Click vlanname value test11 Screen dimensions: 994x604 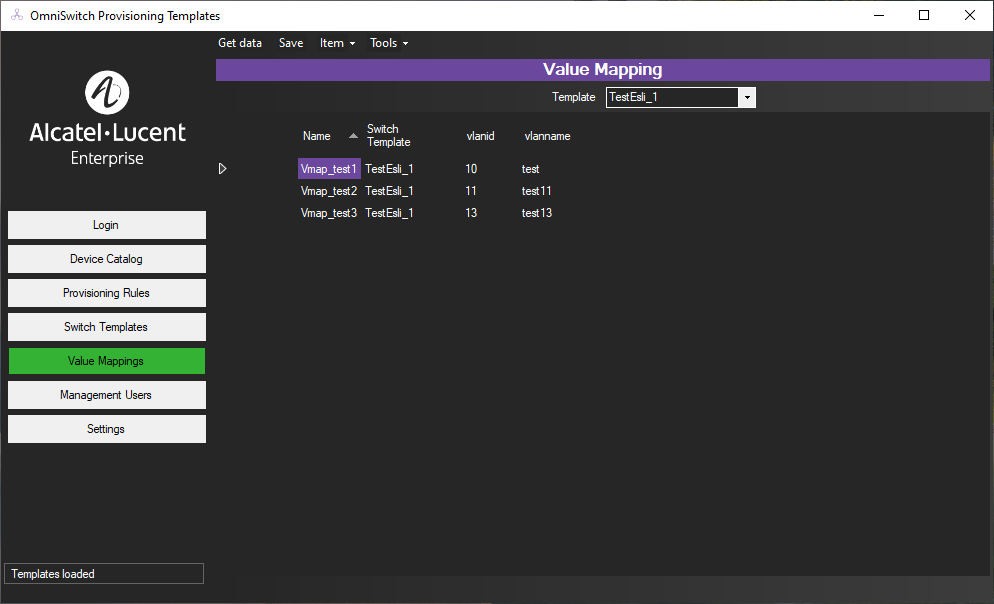pos(536,191)
